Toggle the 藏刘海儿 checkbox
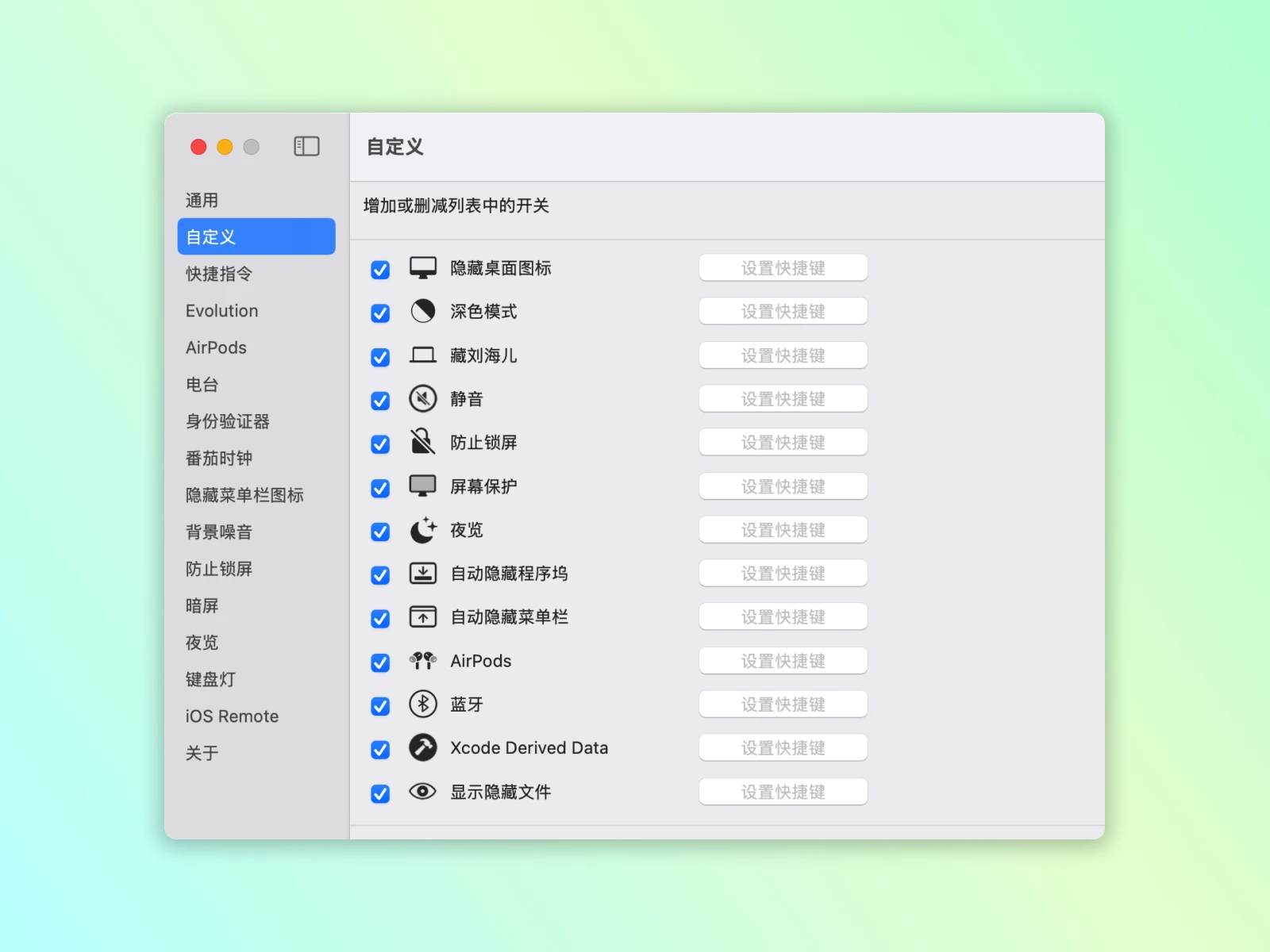Screen dimensions: 1270x952 tap(380, 357)
